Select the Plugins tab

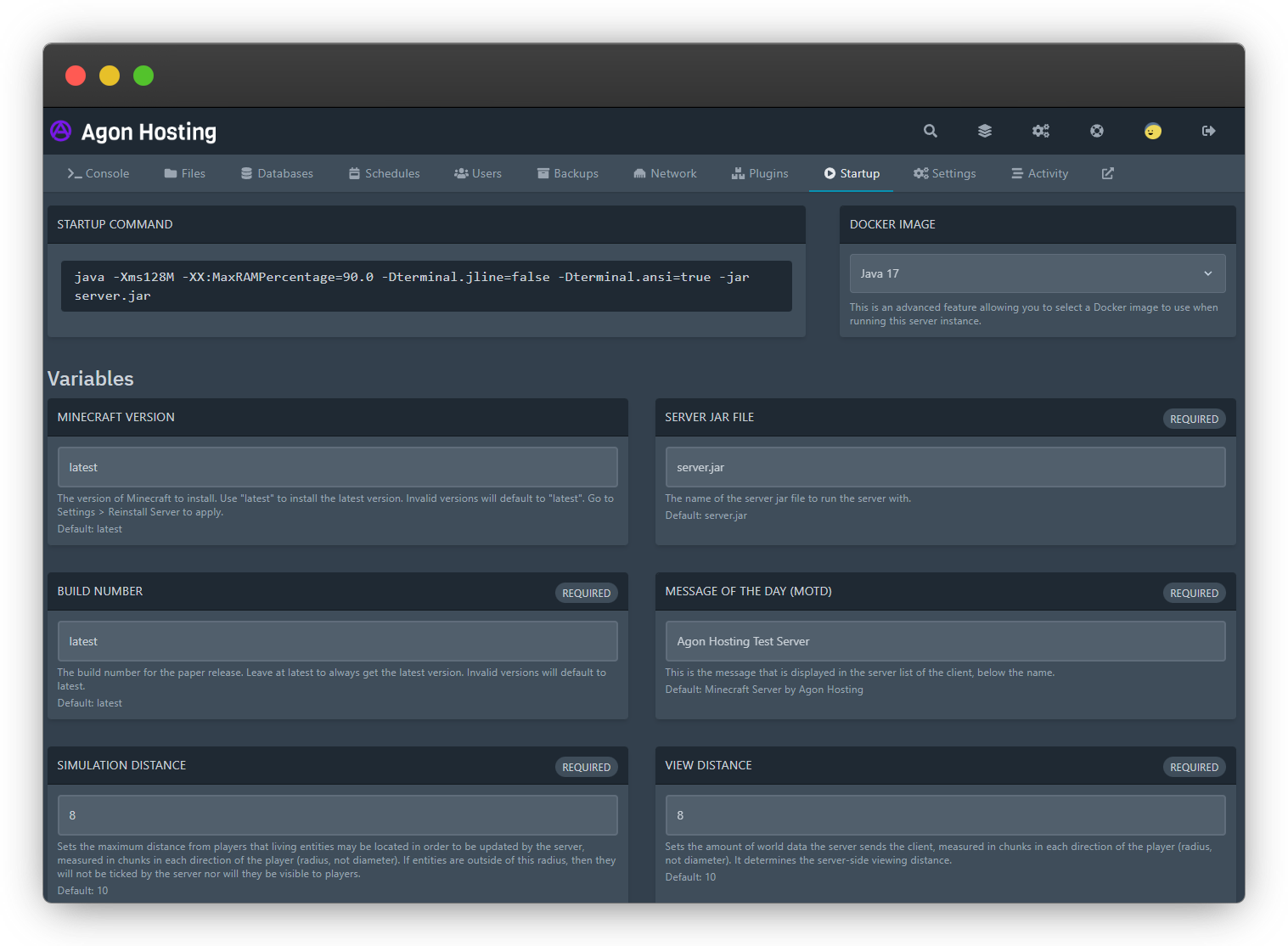pyautogui.click(x=760, y=173)
